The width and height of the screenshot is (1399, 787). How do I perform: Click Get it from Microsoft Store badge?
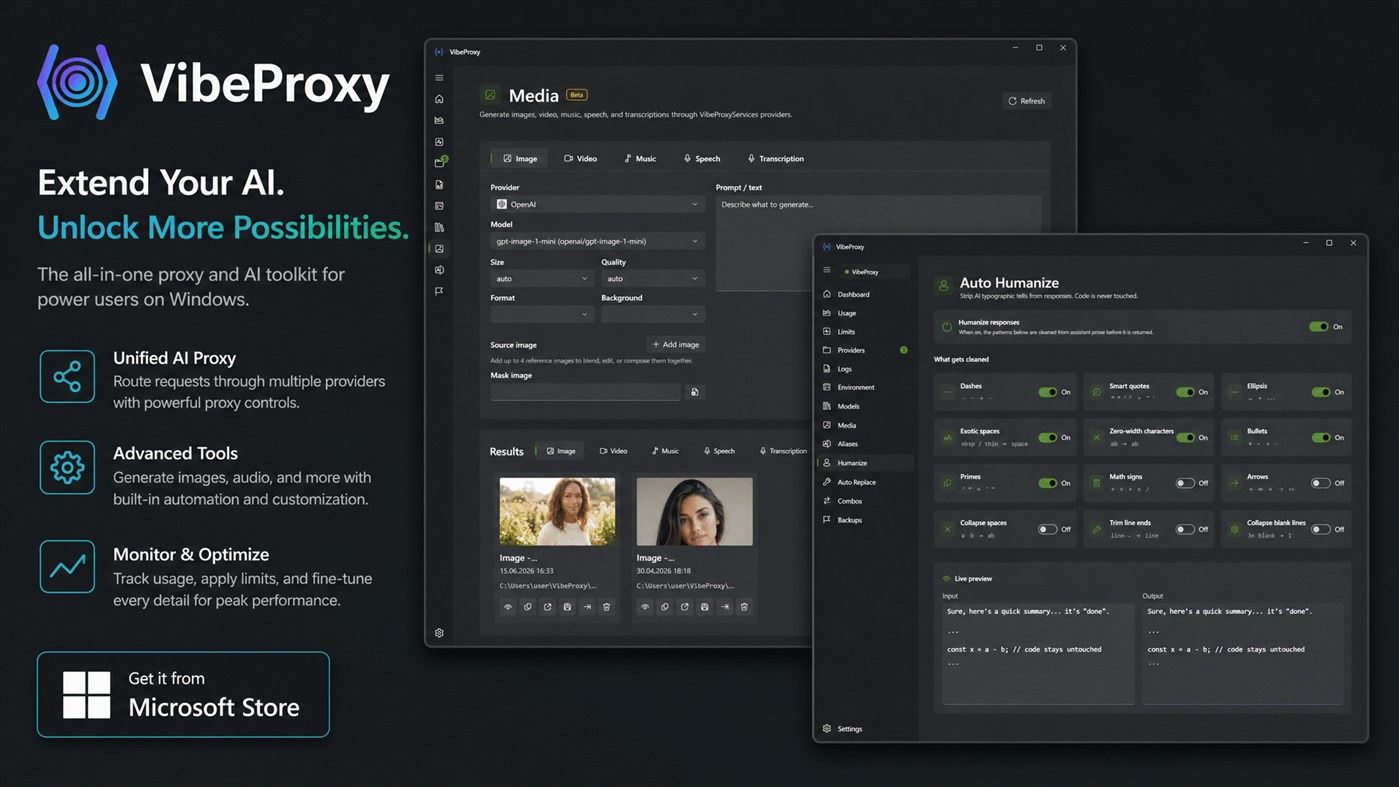[183, 694]
